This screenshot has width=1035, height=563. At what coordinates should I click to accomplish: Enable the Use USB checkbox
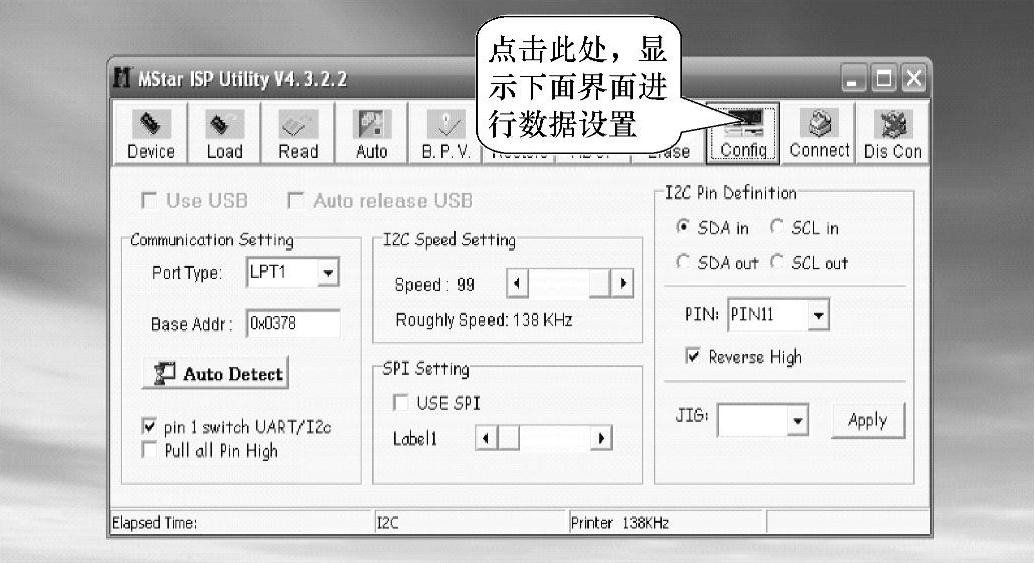pos(149,200)
